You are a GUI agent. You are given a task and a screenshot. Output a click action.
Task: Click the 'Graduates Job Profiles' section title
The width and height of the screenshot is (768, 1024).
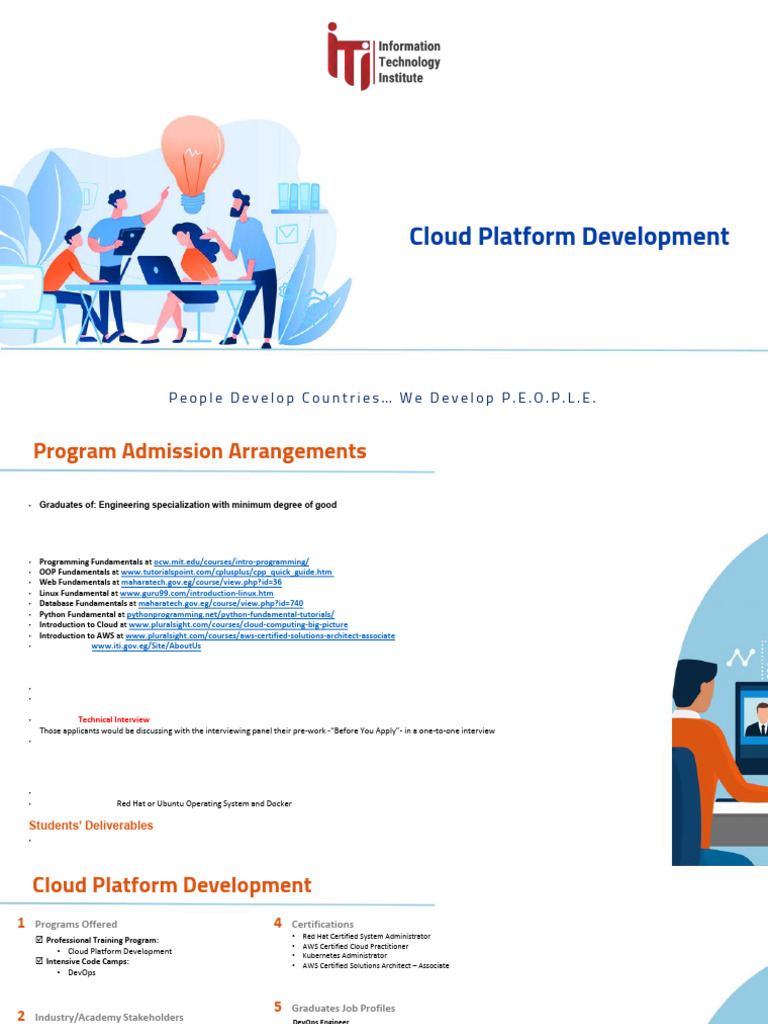pyautogui.click(x=344, y=1008)
